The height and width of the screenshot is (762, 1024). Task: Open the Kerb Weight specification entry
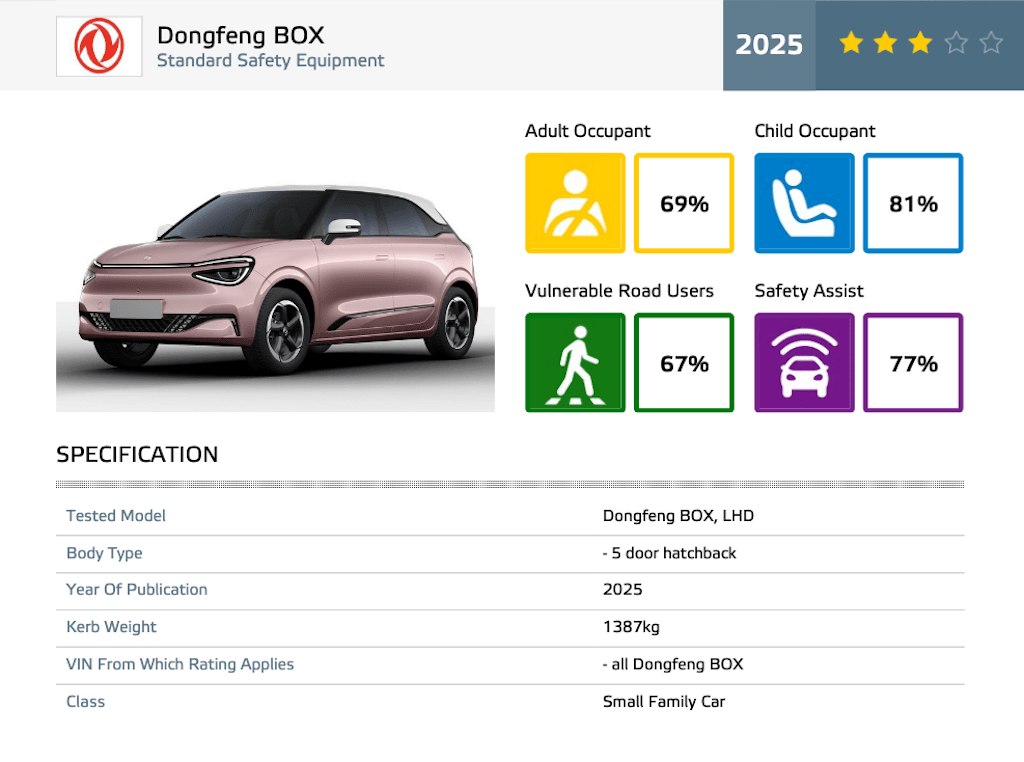tap(111, 627)
